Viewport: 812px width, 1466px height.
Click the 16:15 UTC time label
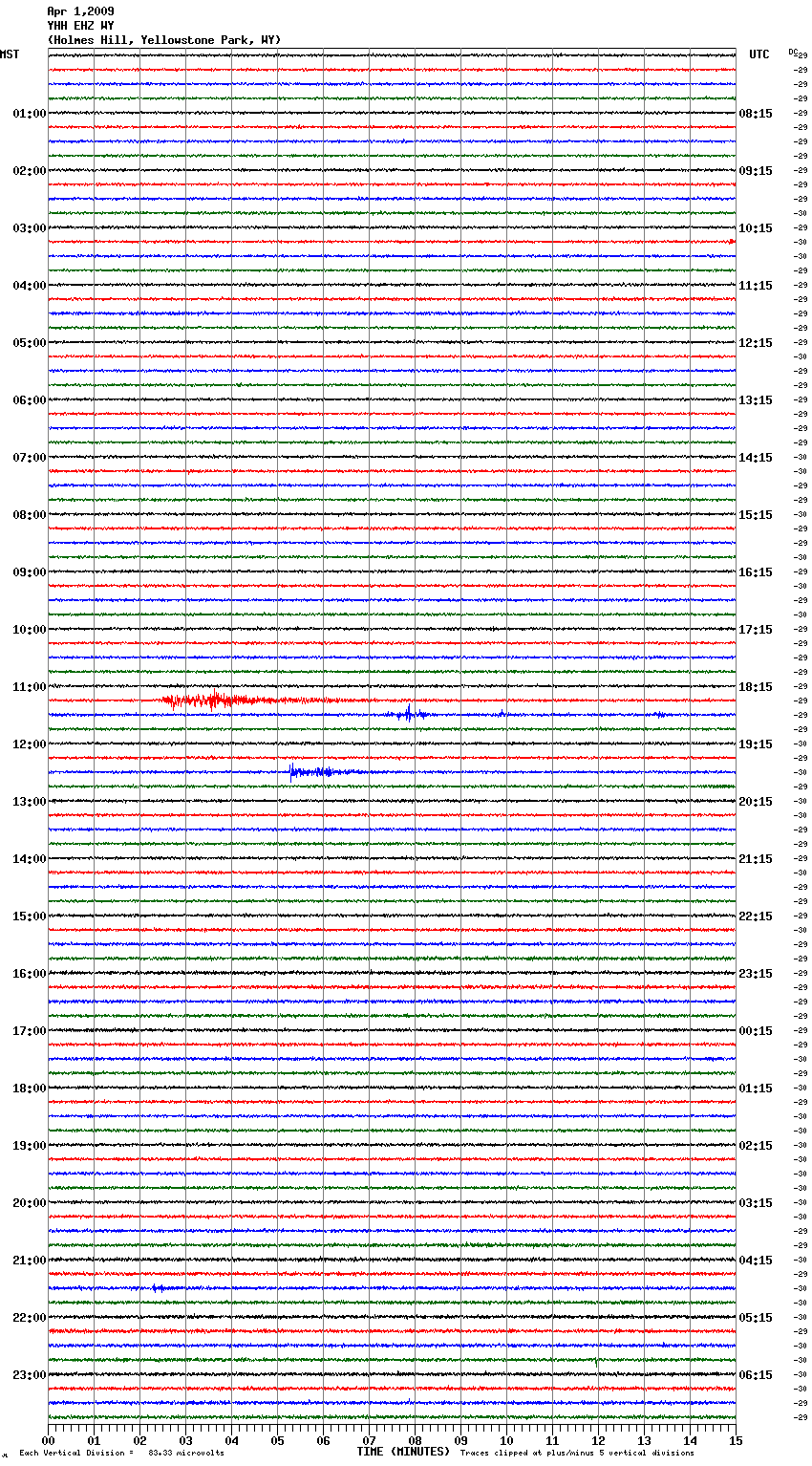click(x=756, y=572)
